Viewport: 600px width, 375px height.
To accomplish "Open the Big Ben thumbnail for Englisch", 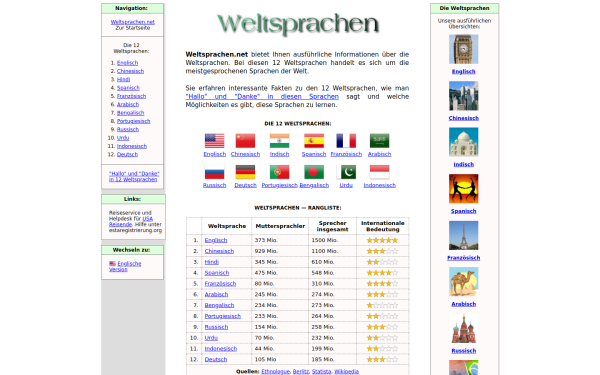I will tap(463, 49).
